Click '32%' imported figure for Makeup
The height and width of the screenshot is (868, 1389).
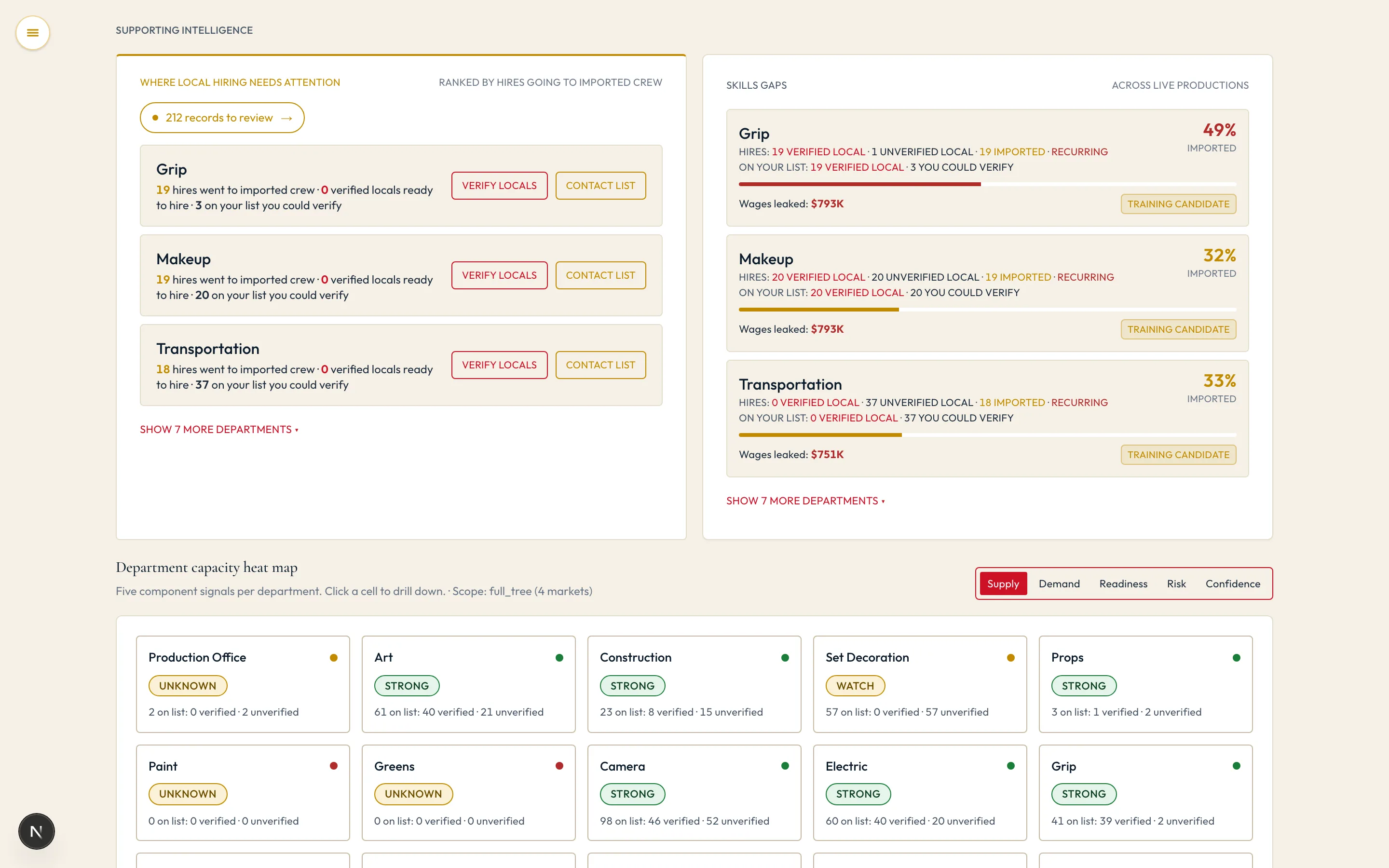[x=1219, y=255]
